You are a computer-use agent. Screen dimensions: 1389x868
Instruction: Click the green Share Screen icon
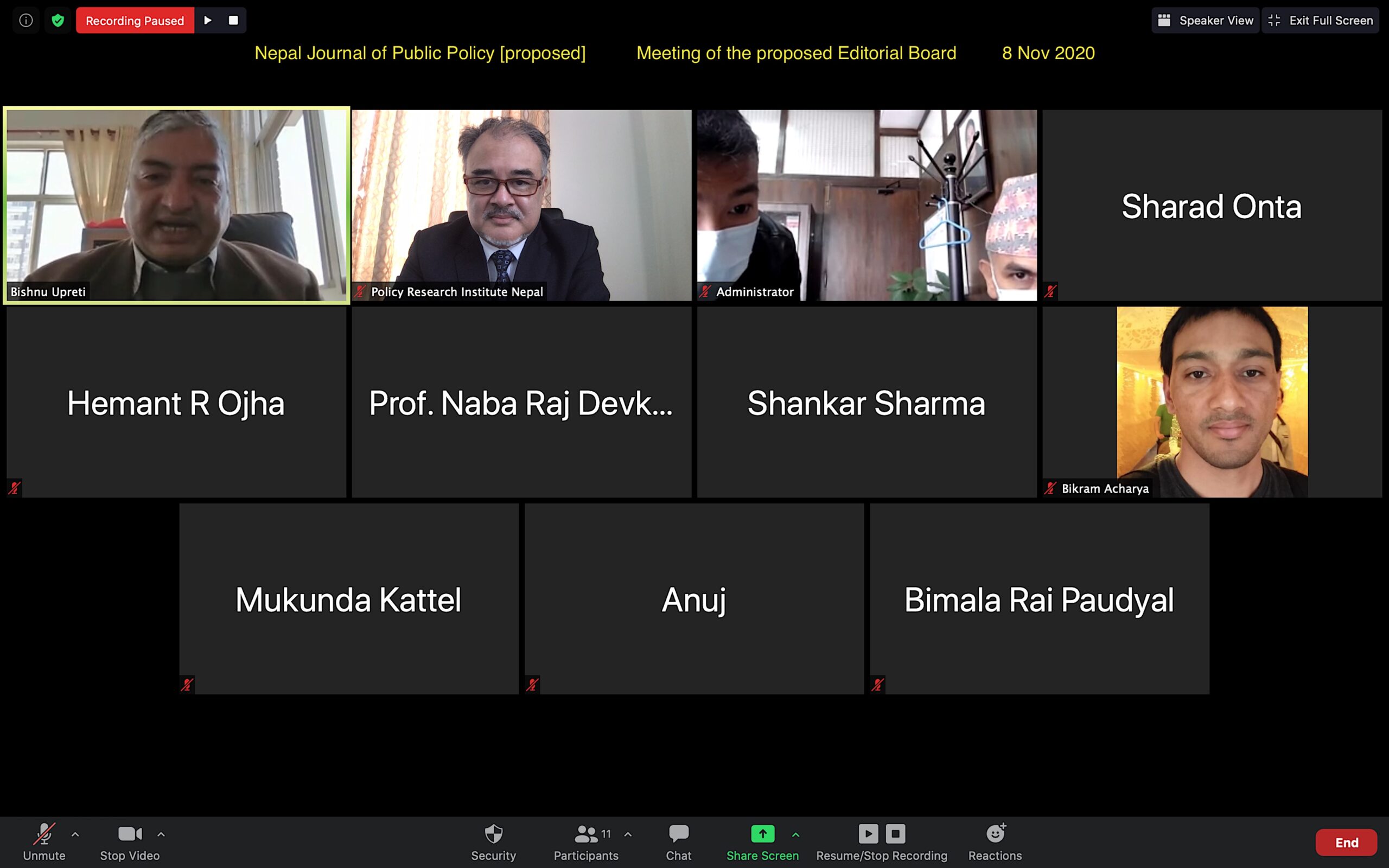click(x=762, y=834)
